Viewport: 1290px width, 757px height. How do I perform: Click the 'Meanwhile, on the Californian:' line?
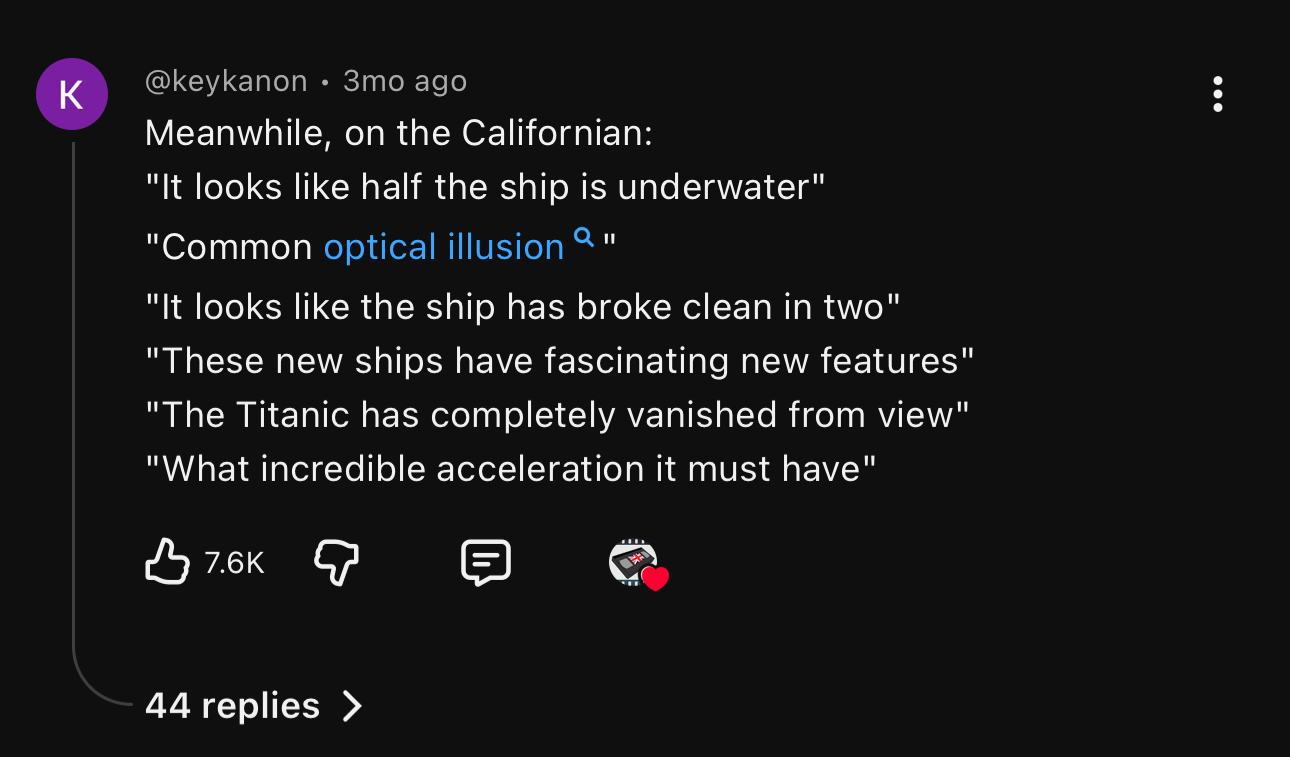click(x=398, y=133)
